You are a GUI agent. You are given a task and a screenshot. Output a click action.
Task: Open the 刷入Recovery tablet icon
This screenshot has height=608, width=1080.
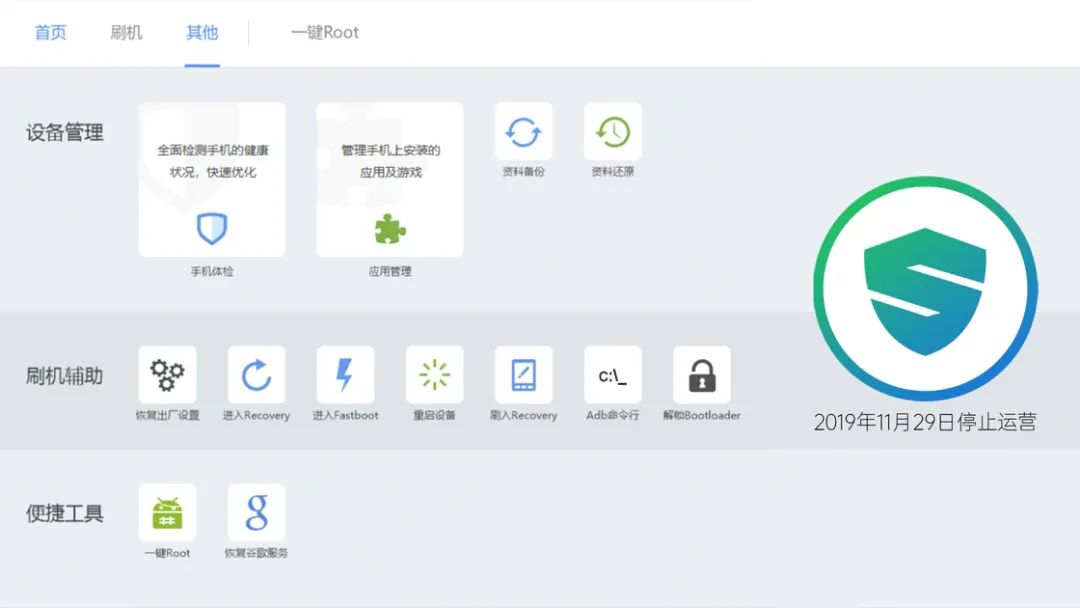click(523, 375)
